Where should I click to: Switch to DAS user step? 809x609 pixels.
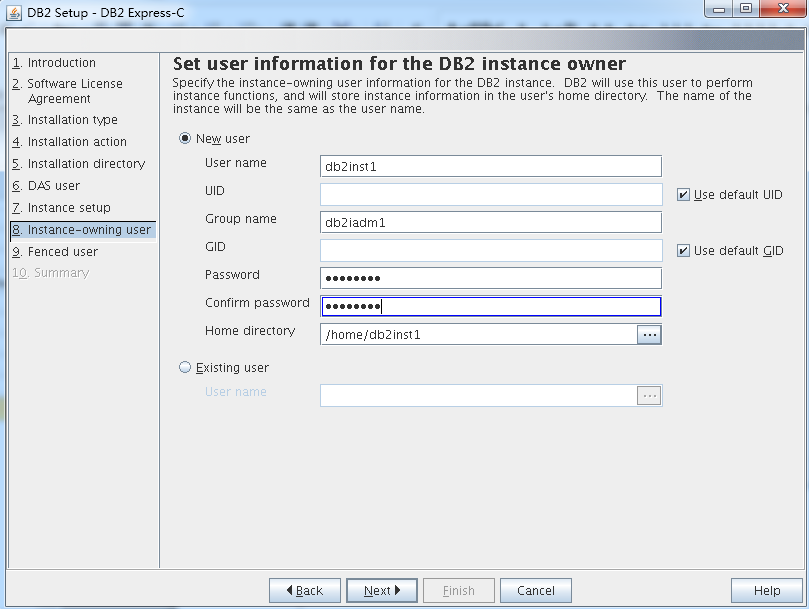[x=46, y=186]
